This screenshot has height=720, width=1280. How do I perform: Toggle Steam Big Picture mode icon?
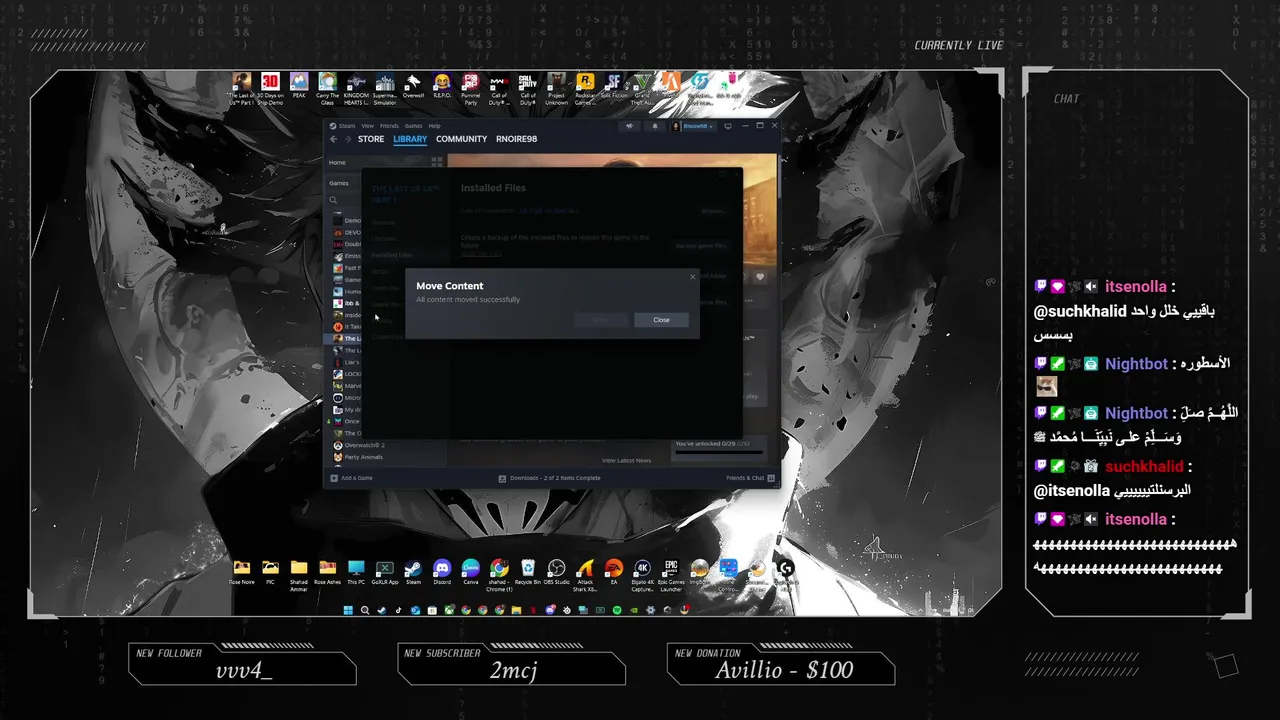728,126
